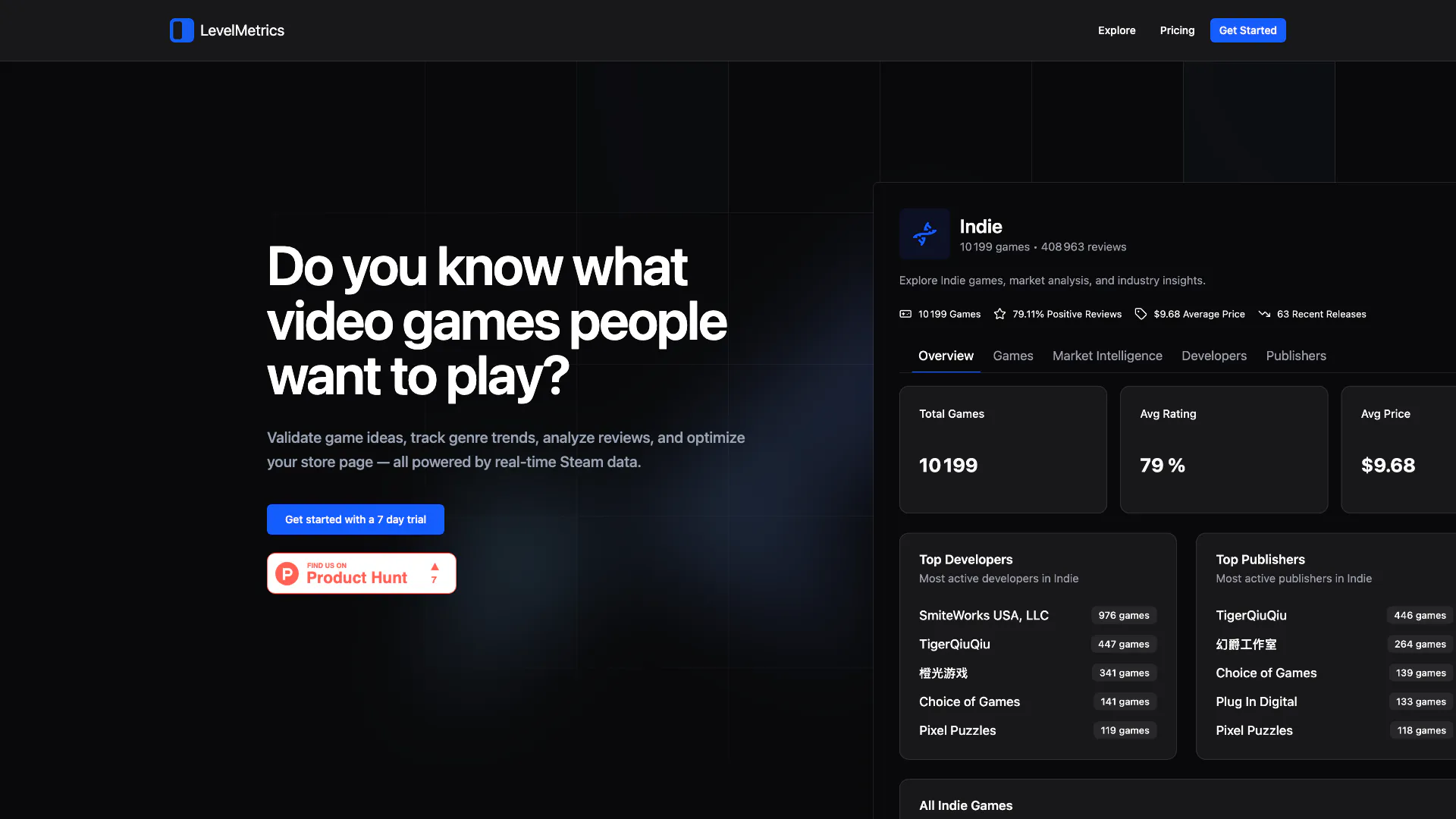The image size is (1456, 819).
Task: Click the trending icon beside Recent Releases
Action: pyautogui.click(x=1264, y=314)
